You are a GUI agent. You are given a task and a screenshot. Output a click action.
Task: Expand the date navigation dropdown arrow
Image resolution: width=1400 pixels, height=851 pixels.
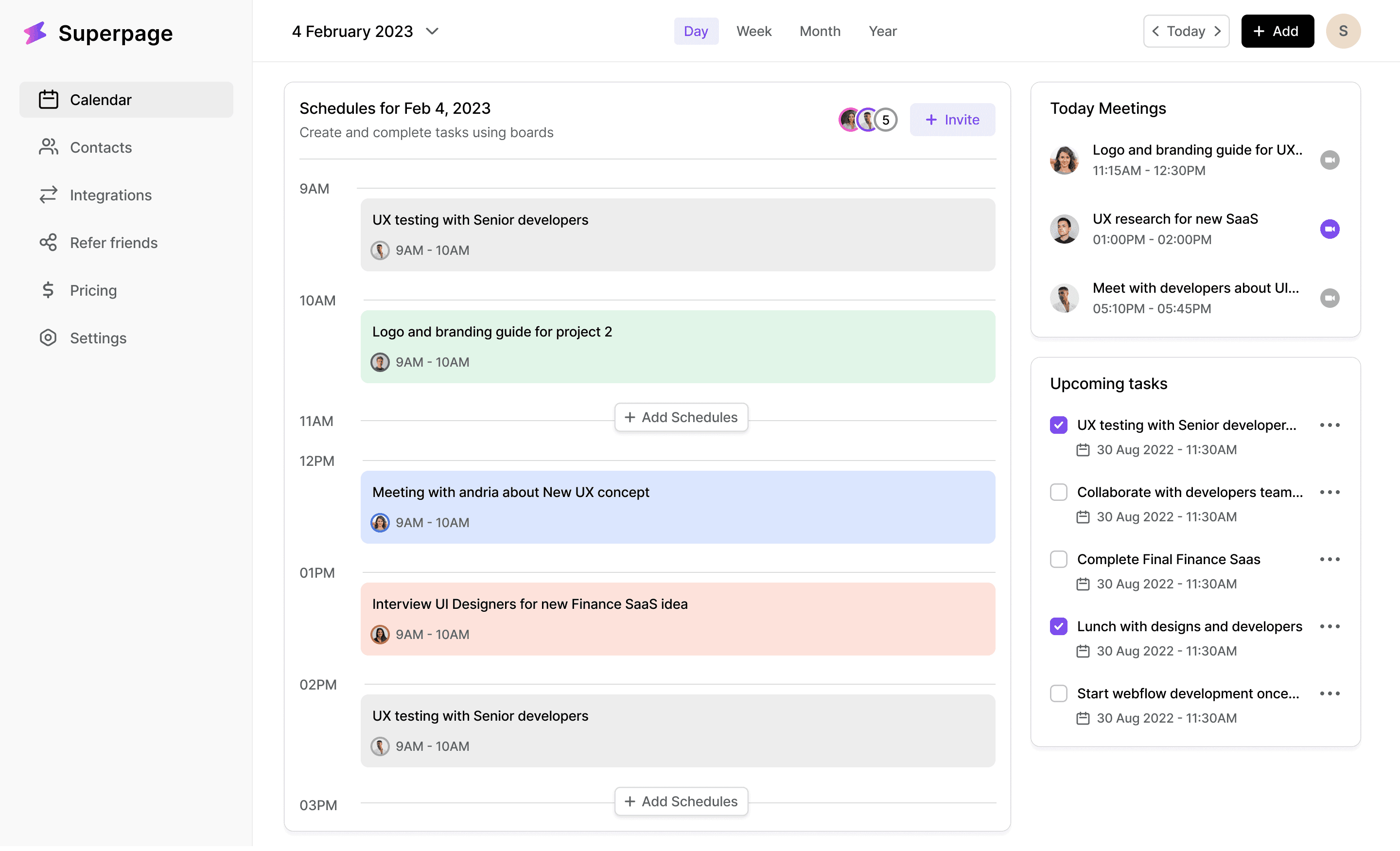[432, 30]
